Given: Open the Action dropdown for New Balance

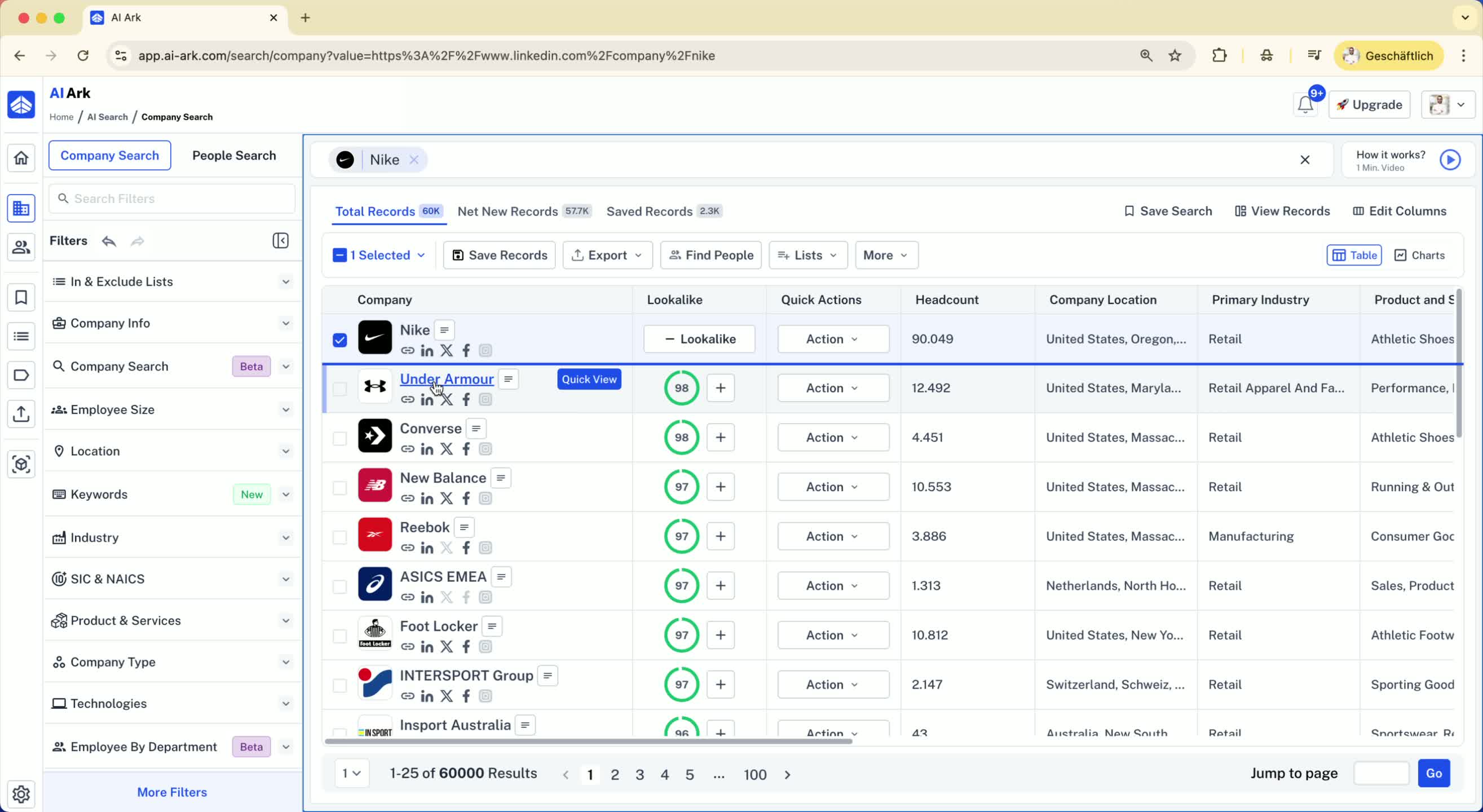Looking at the screenshot, I should click(832, 487).
